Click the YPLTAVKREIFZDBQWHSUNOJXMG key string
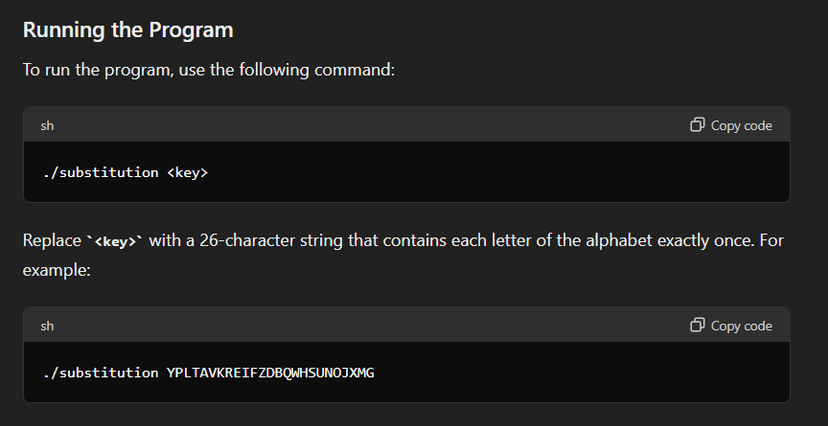 pos(270,373)
